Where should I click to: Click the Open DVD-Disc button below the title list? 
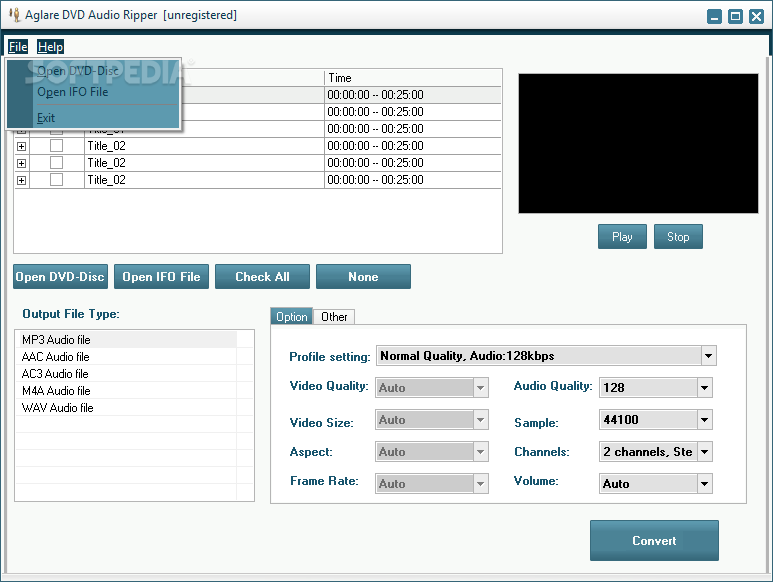coord(60,277)
